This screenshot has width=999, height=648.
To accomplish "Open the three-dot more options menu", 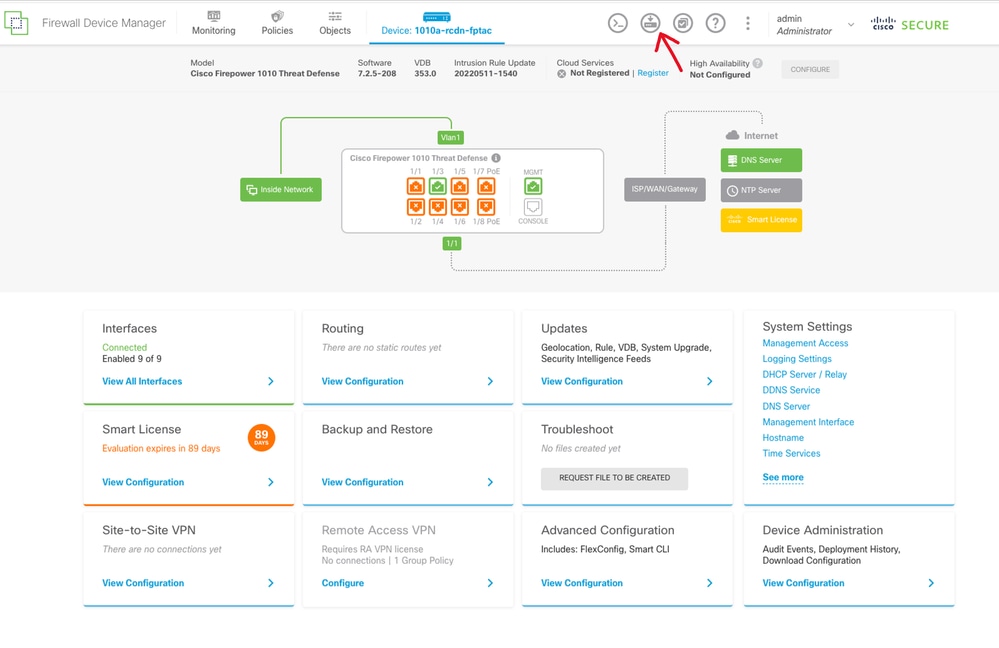I will point(747,24).
